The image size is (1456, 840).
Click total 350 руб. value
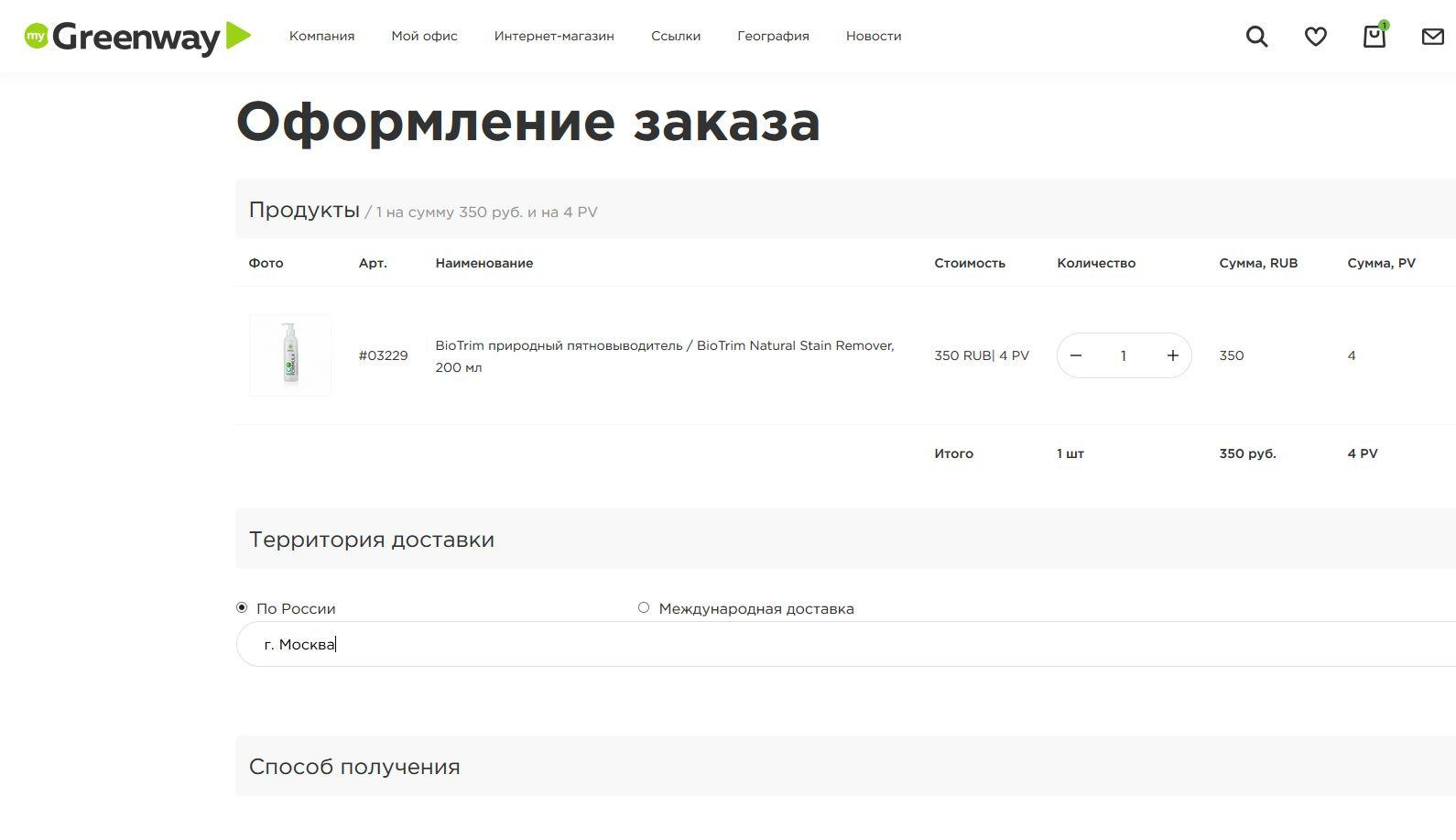click(x=1247, y=453)
